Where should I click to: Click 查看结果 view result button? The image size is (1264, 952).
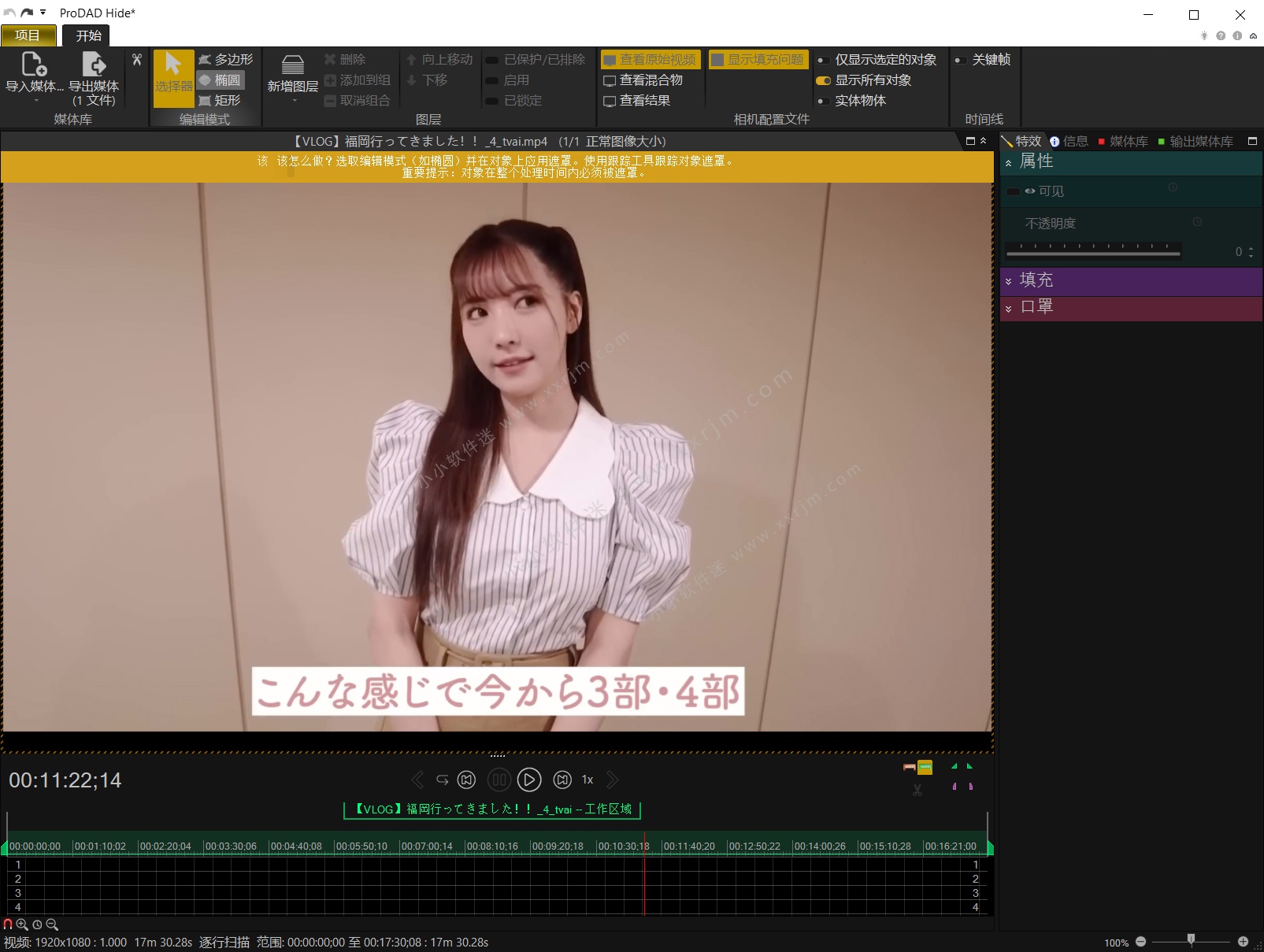coord(637,101)
